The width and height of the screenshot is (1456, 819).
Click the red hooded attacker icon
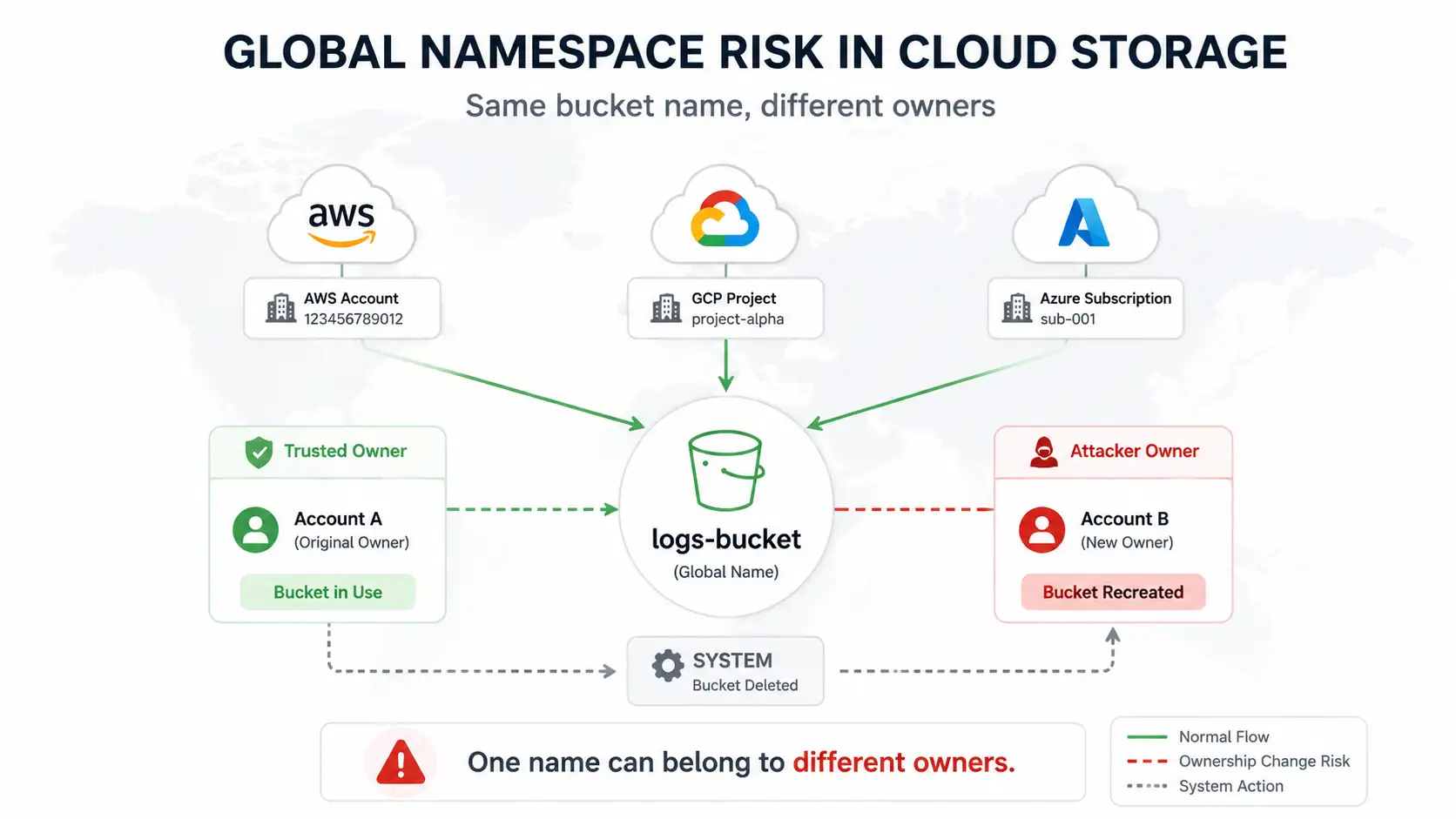click(1043, 452)
